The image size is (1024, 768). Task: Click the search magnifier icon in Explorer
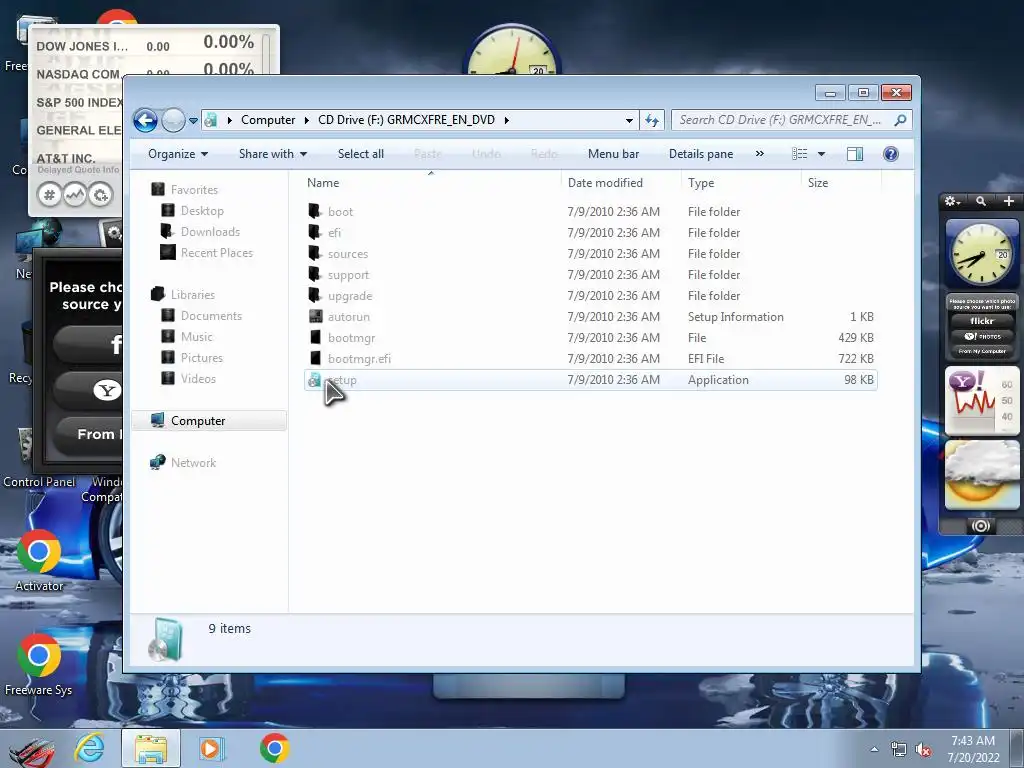900,120
